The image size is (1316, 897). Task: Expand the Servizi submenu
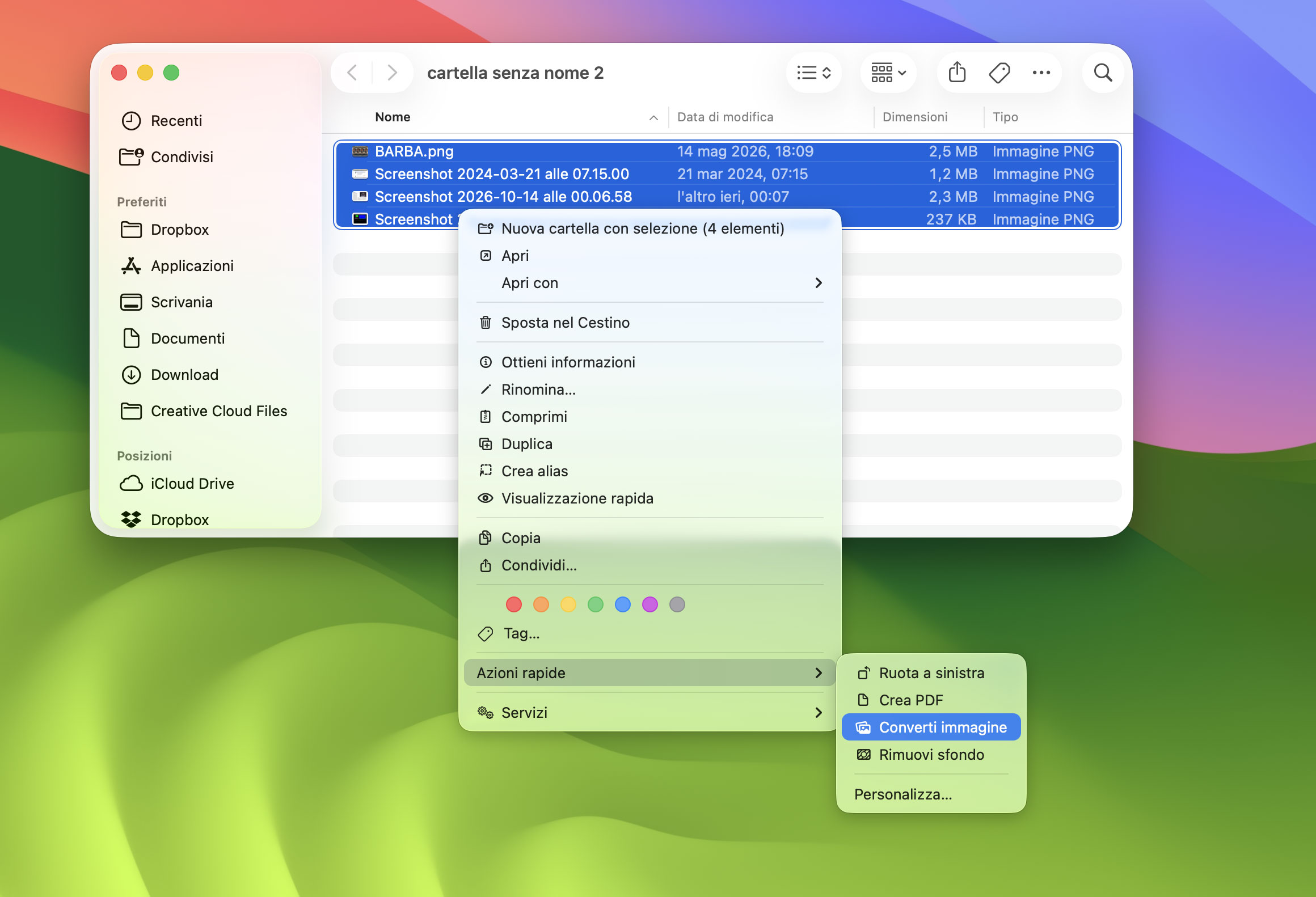pyautogui.click(x=649, y=713)
